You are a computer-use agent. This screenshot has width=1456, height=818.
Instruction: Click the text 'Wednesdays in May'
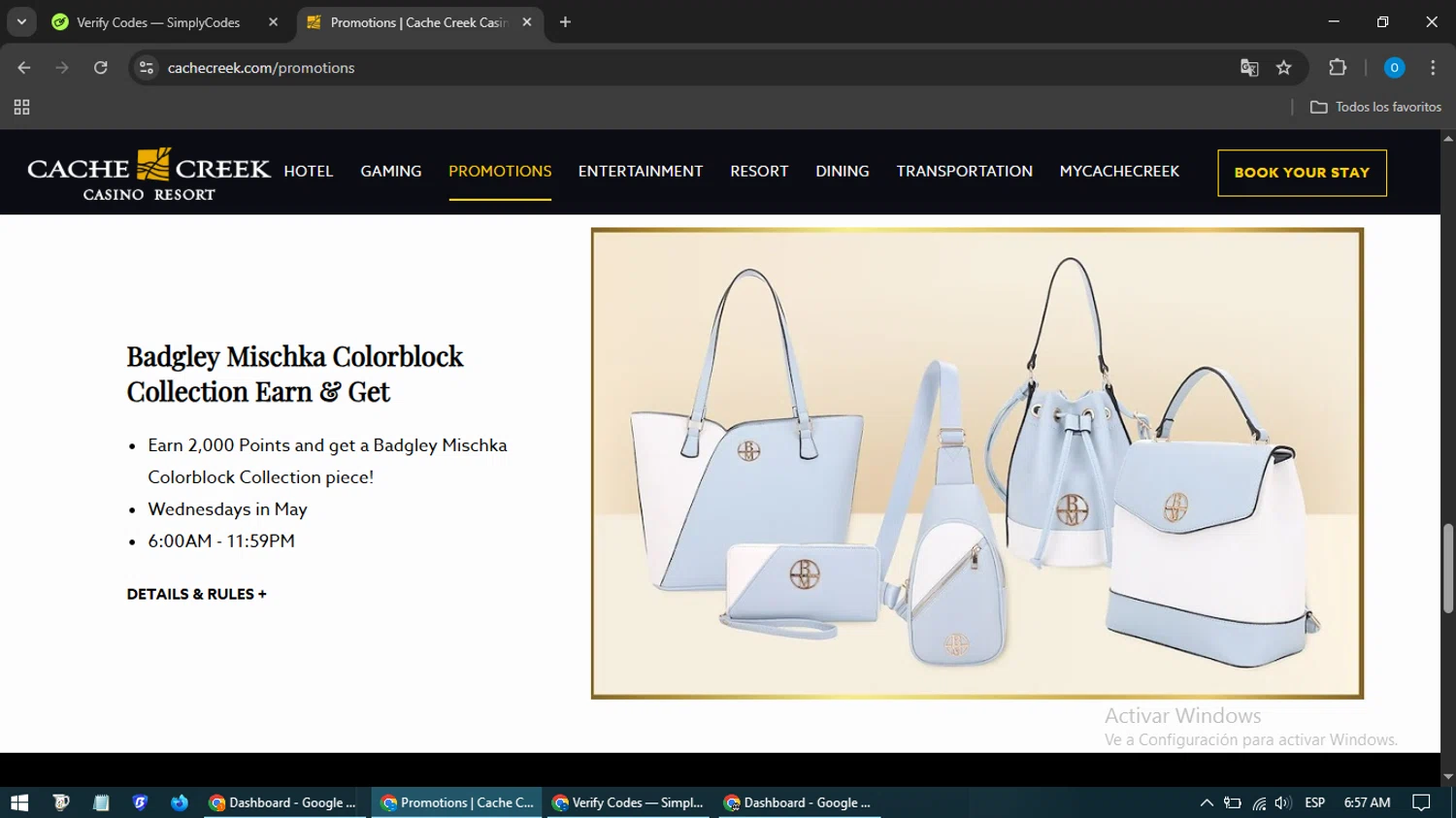pyautogui.click(x=227, y=509)
